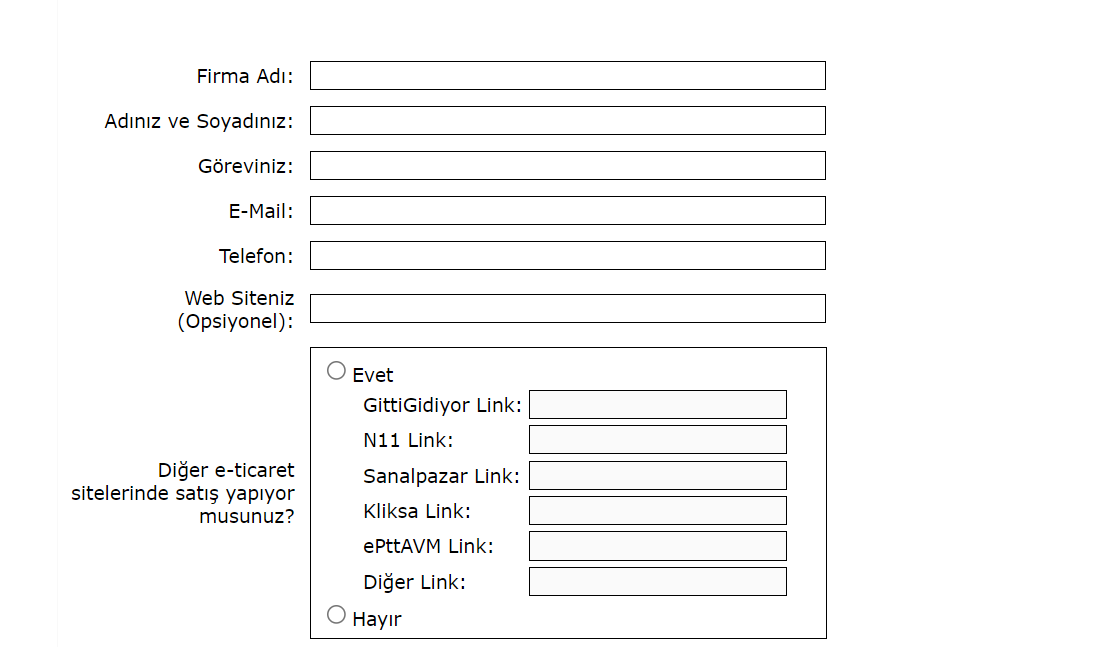
Task: Click the "Telefon:" label text
Action: tap(256, 257)
